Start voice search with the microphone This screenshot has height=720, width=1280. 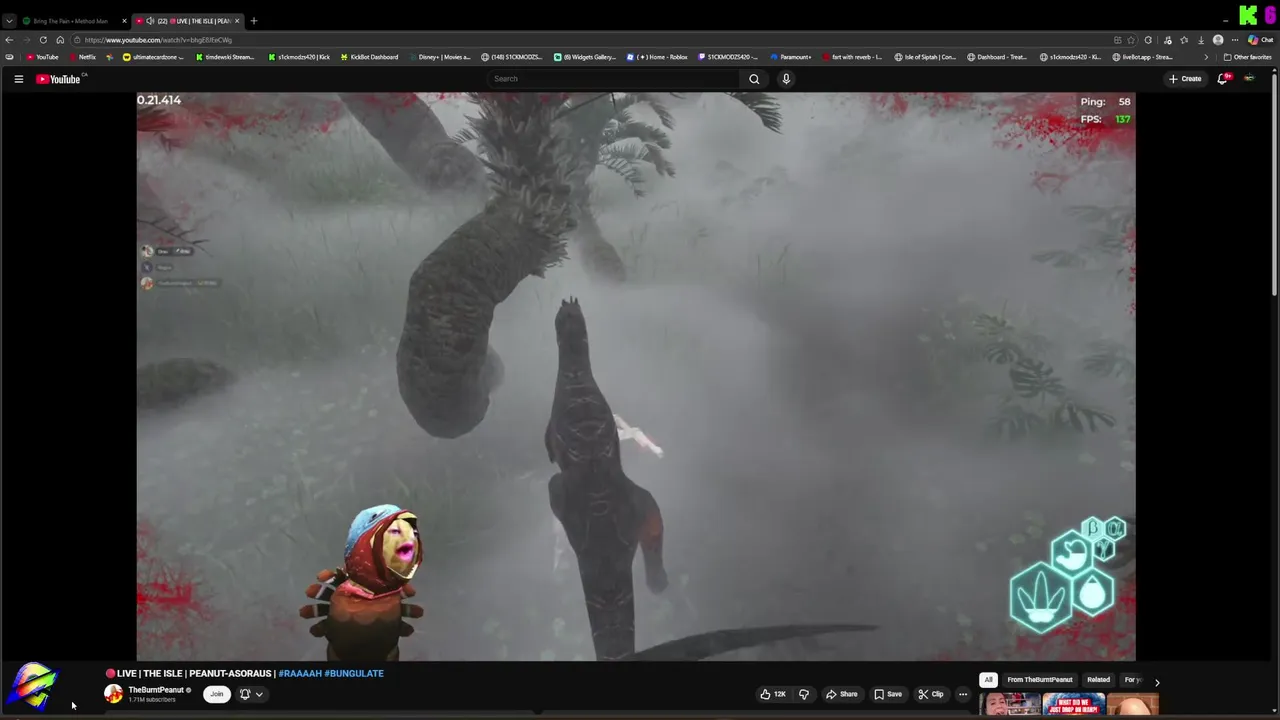click(786, 79)
